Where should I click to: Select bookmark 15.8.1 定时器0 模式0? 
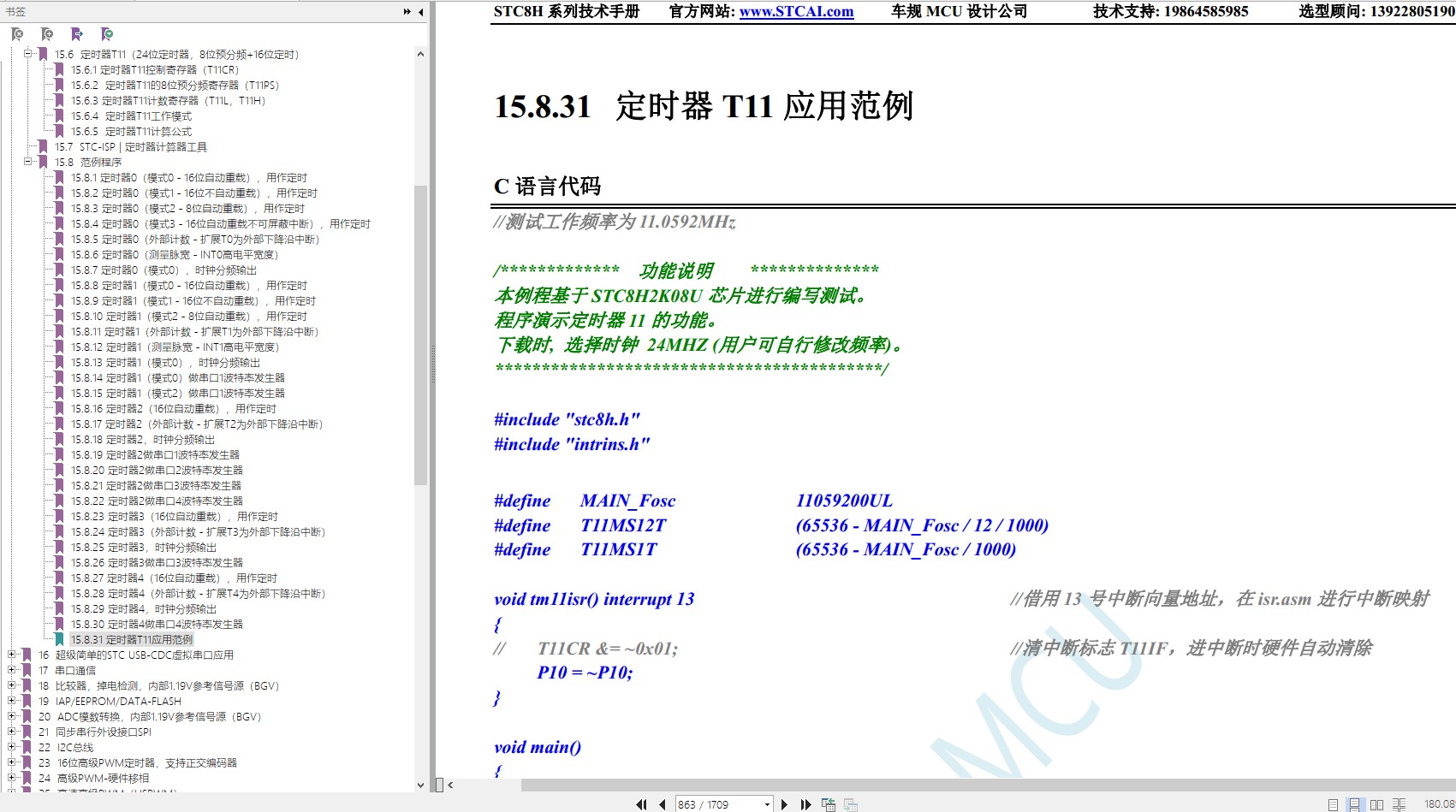(x=189, y=178)
